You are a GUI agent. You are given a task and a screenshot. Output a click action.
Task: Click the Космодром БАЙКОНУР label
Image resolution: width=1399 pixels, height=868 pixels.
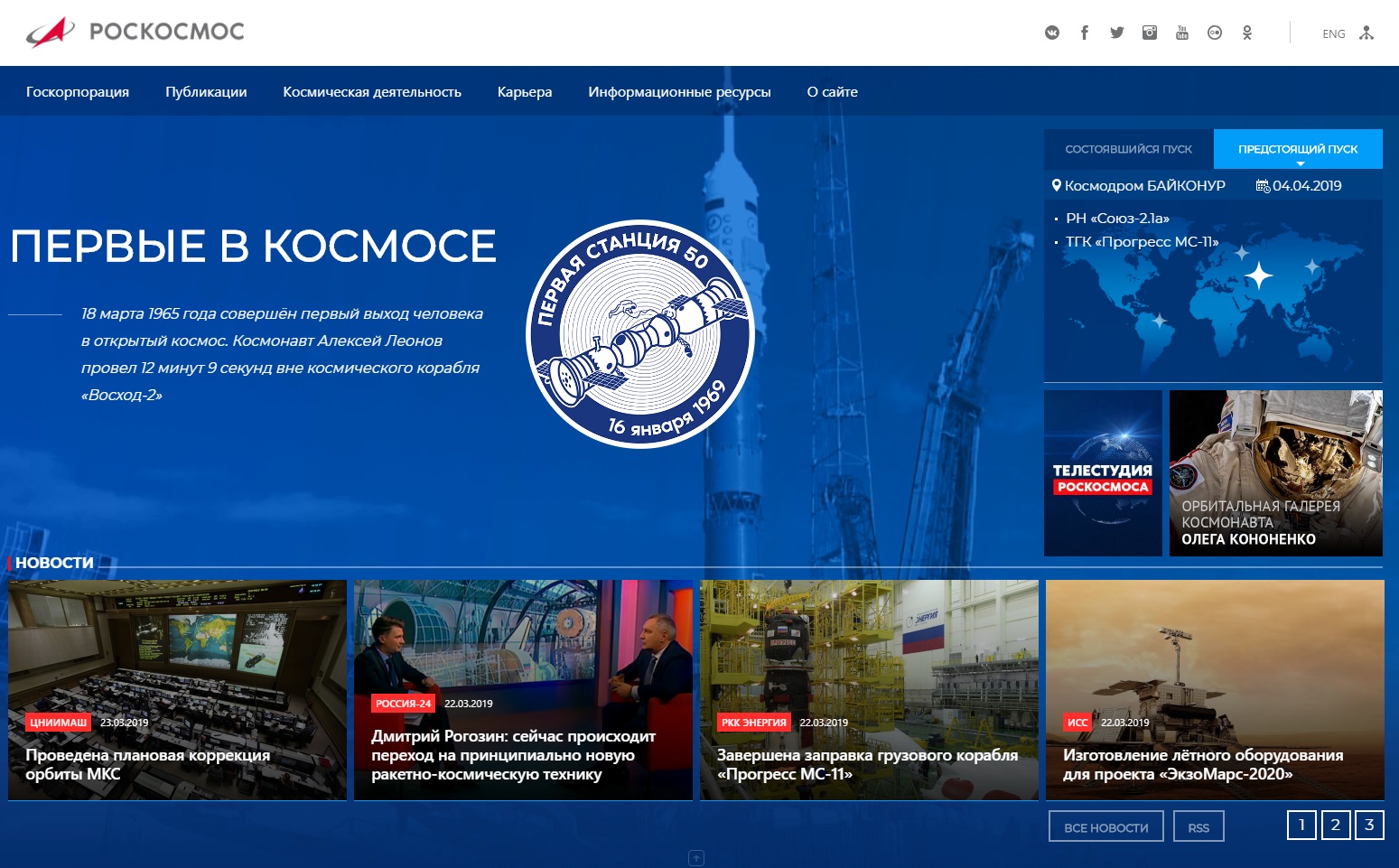coord(1145,185)
